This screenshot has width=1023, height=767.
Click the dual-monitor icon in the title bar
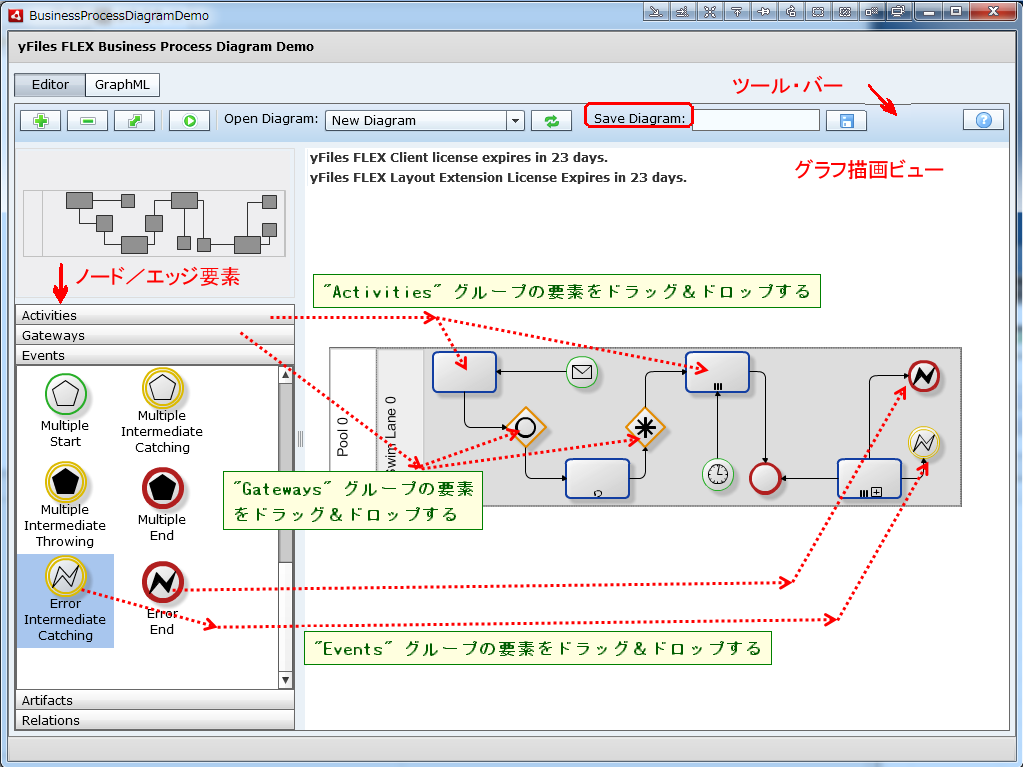[x=898, y=11]
